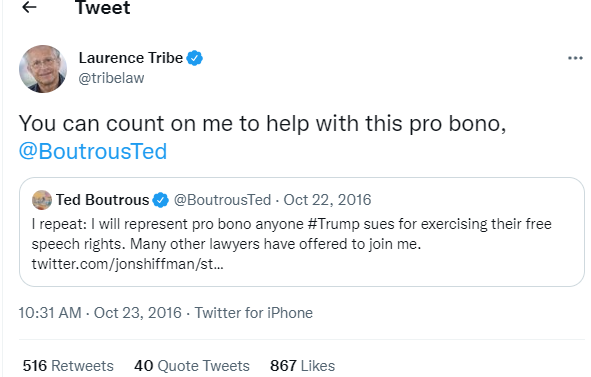Open the Laurence Tribe display name
The width and height of the screenshot is (591, 377).
(x=131, y=58)
